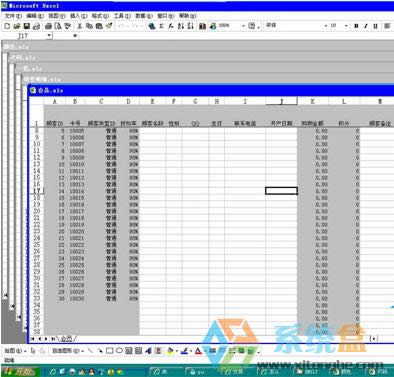Open the font color A dropdown
Image resolution: width=394 pixels, height=377 pixels.
(x=205, y=351)
